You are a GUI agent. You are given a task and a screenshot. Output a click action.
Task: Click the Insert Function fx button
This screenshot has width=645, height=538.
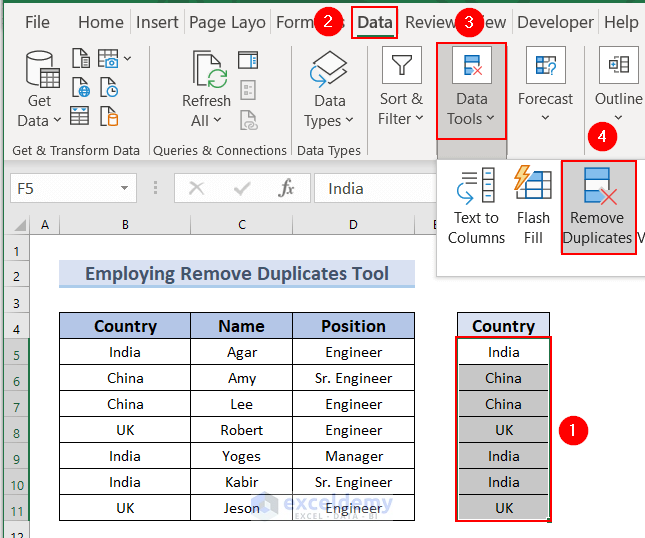coord(286,188)
